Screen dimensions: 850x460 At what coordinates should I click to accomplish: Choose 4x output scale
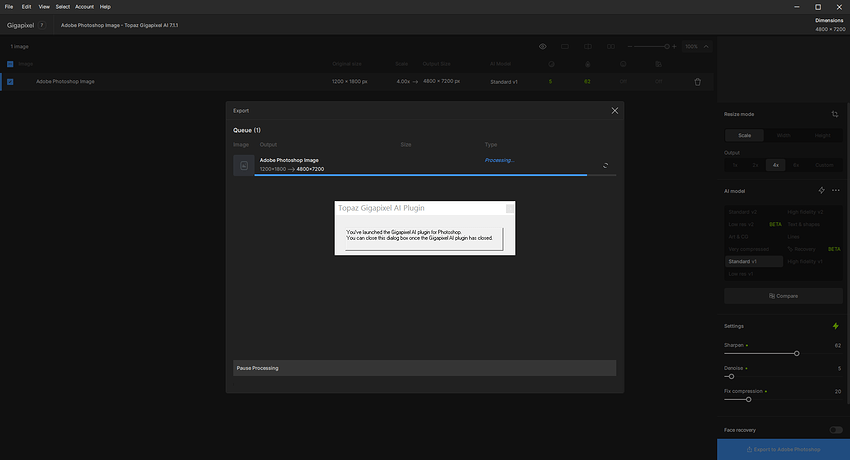pyautogui.click(x=776, y=165)
